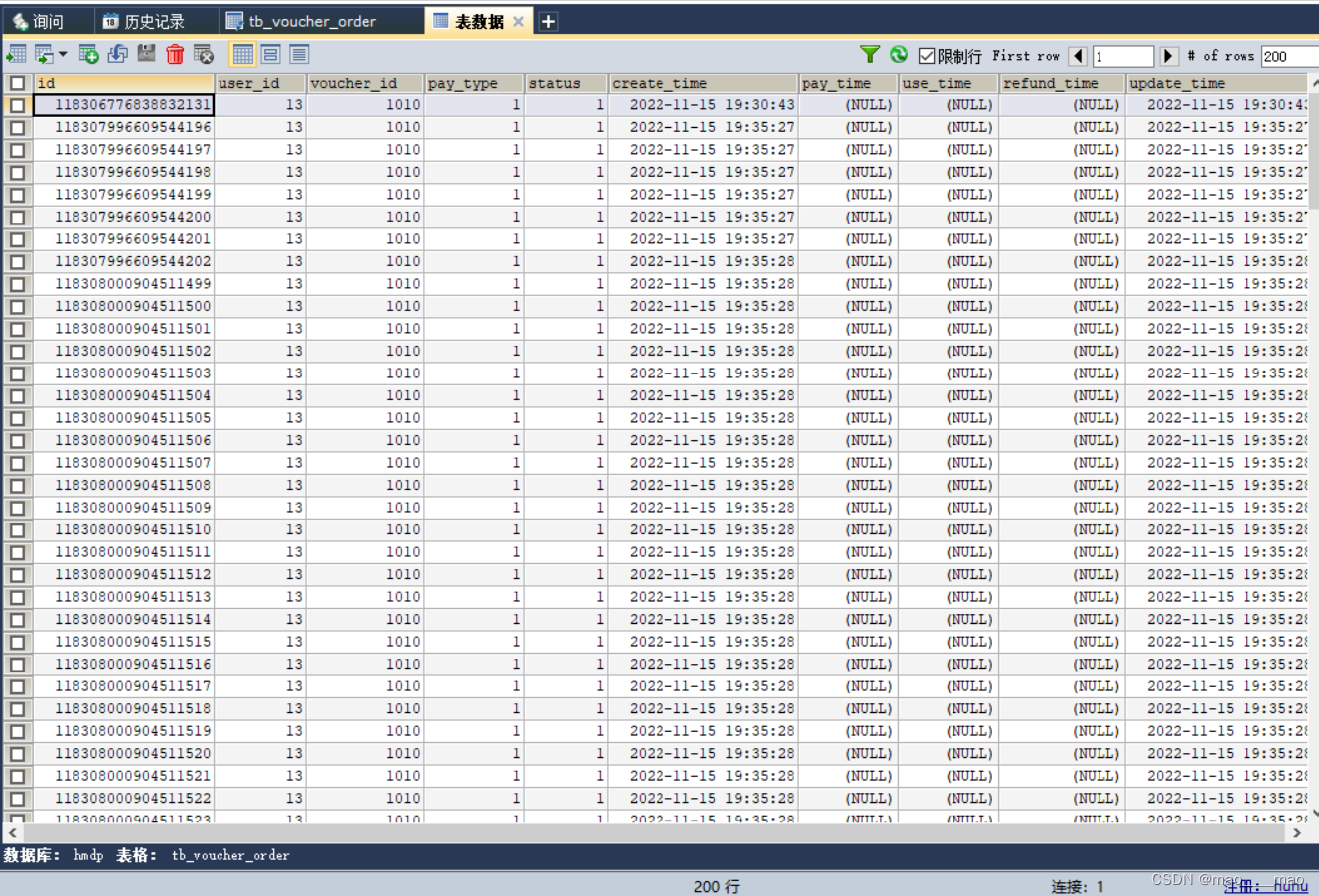Click the next page arrow button
The width and height of the screenshot is (1319, 896).
(1169, 56)
